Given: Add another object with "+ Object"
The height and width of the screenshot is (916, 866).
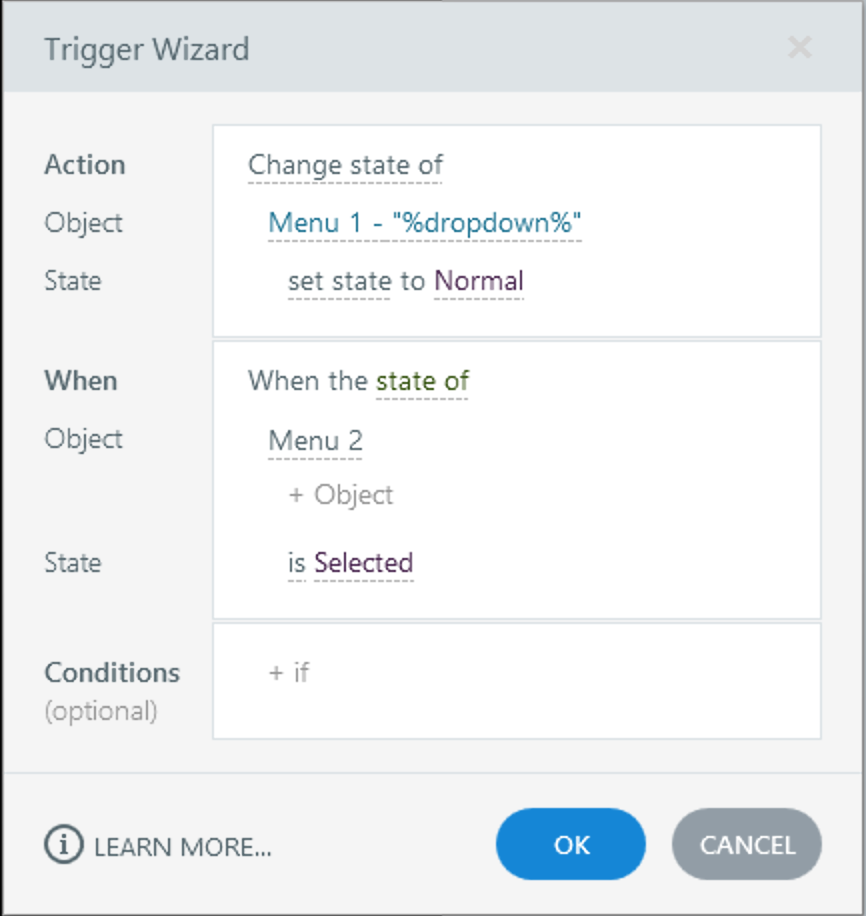Looking at the screenshot, I should point(341,495).
